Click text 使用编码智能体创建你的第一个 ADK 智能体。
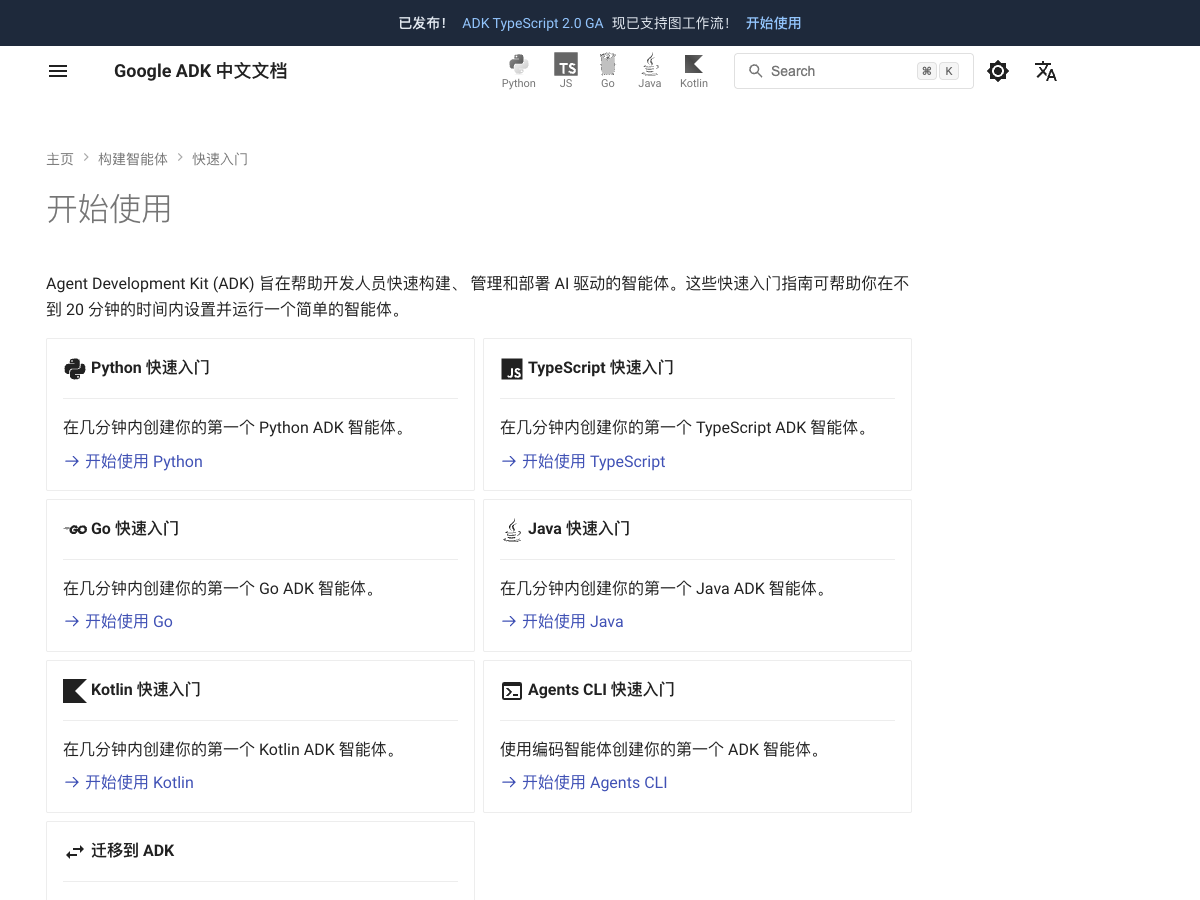Screen dimensions: 1200x900 pyautogui.click(x=661, y=749)
